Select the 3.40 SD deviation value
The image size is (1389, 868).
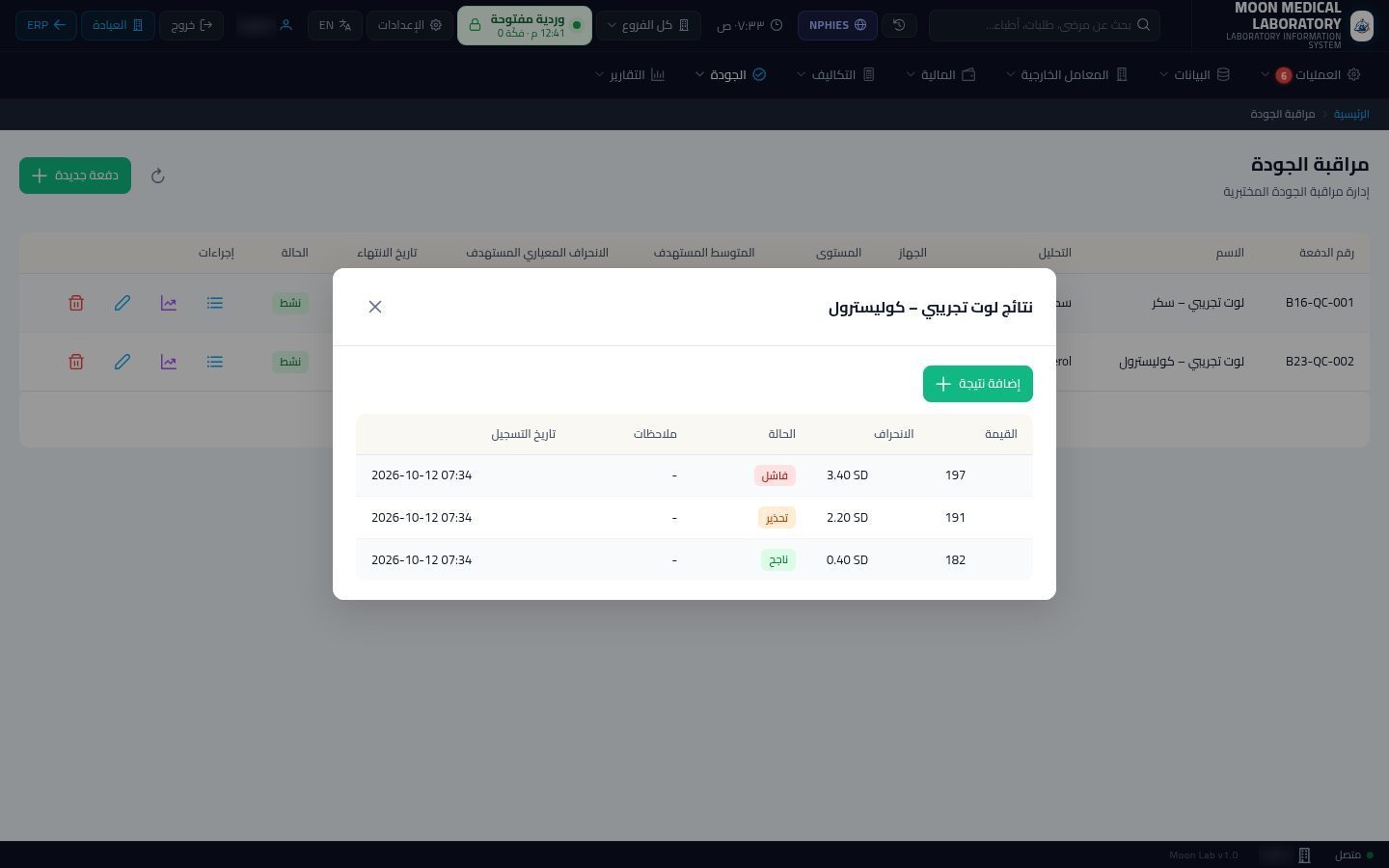pos(847,475)
